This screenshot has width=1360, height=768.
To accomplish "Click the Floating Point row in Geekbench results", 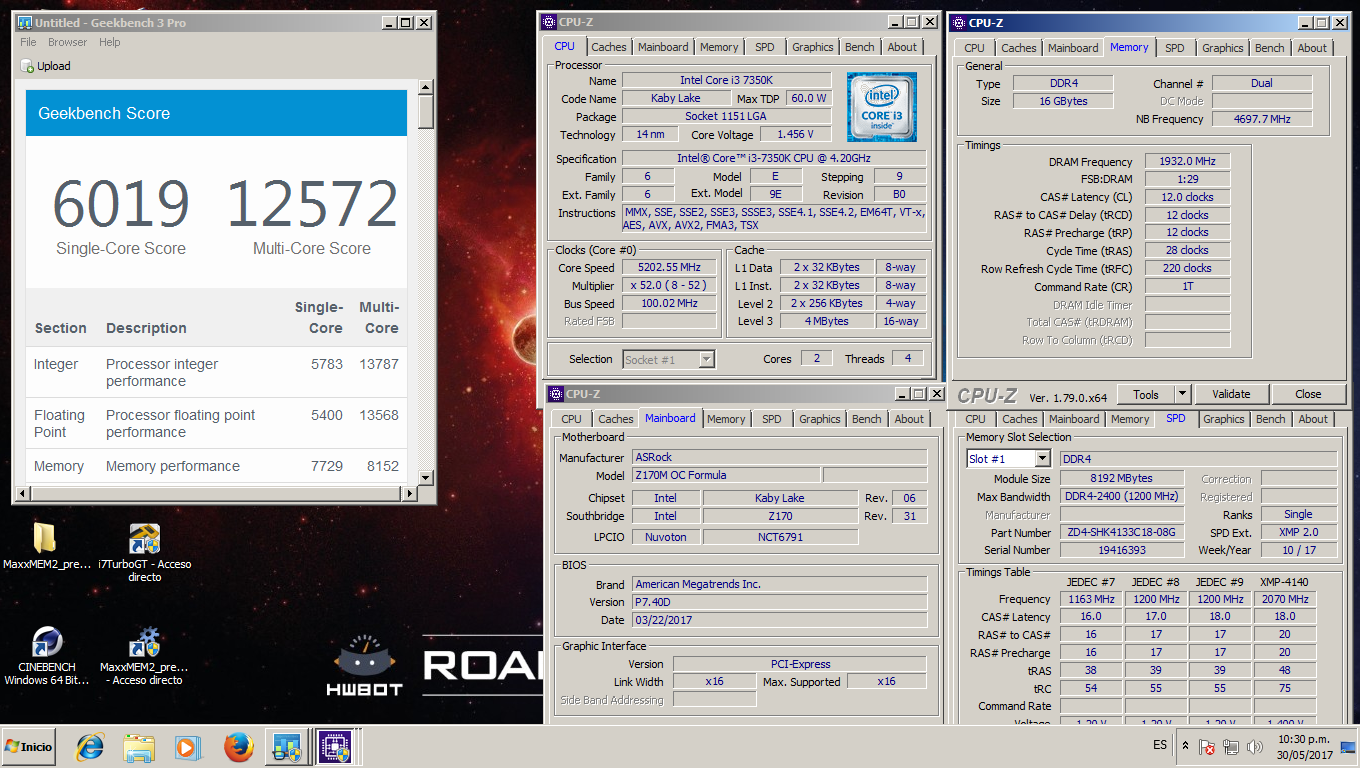I will 216,423.
